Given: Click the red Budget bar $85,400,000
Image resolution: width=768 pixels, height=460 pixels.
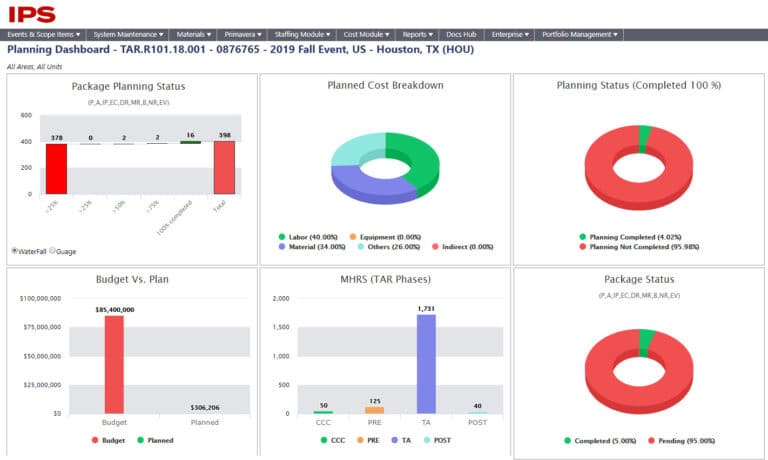Looking at the screenshot, I should 114,364.
